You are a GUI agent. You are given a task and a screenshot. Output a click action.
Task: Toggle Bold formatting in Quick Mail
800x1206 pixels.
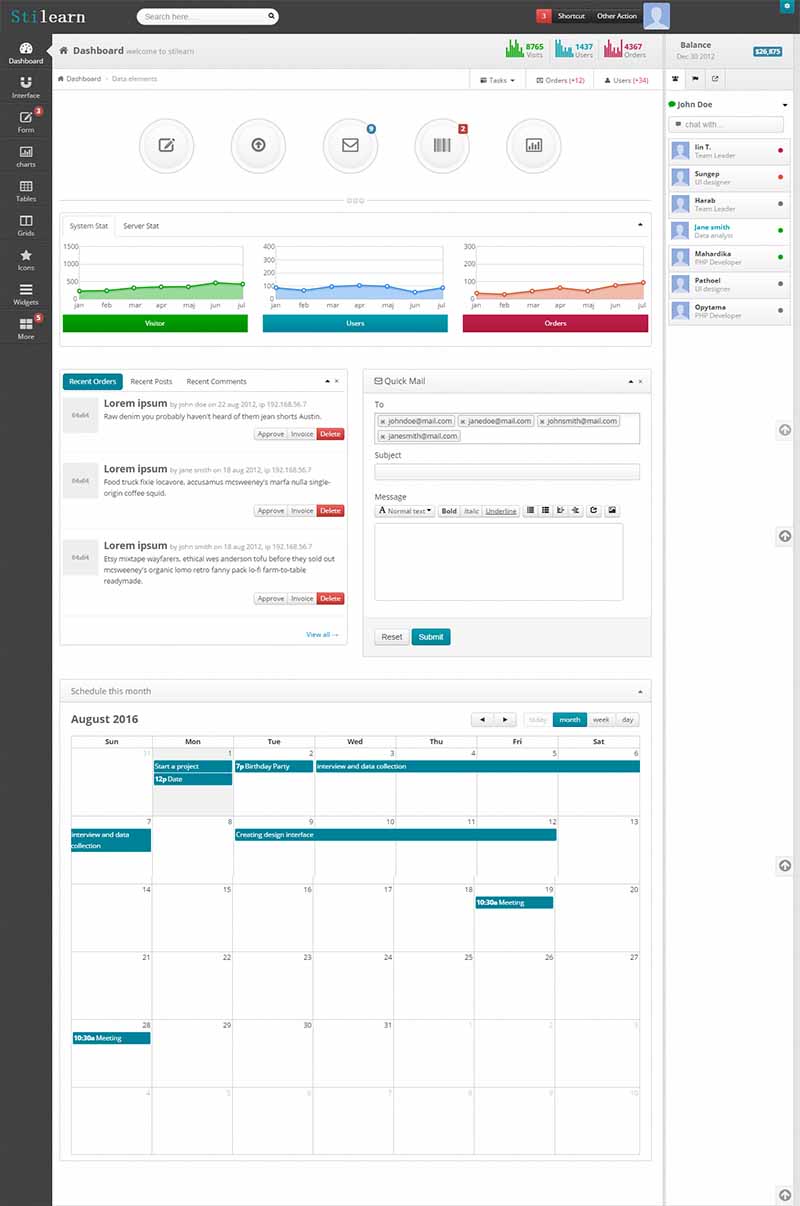[x=449, y=511]
